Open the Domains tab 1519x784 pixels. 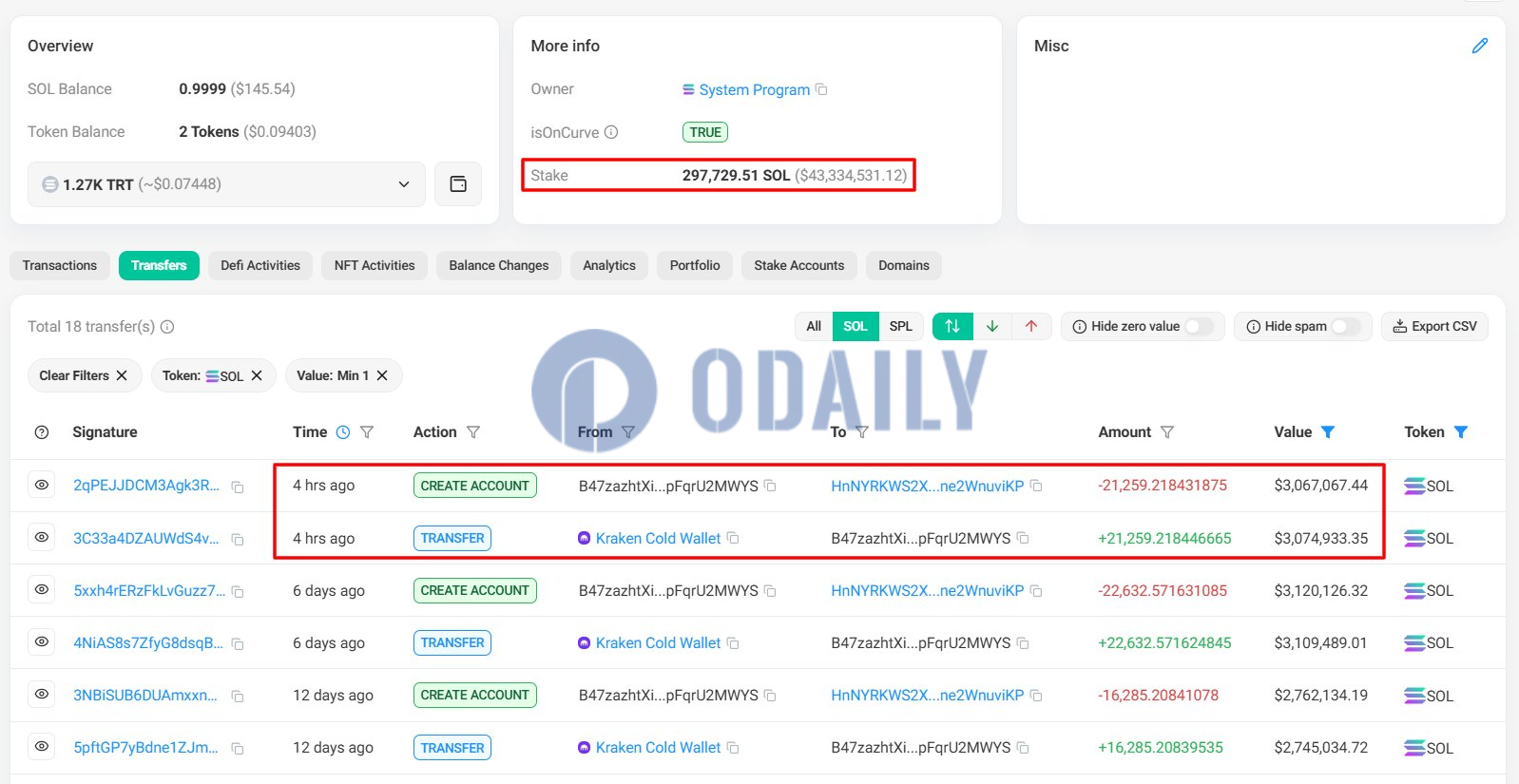[904, 265]
